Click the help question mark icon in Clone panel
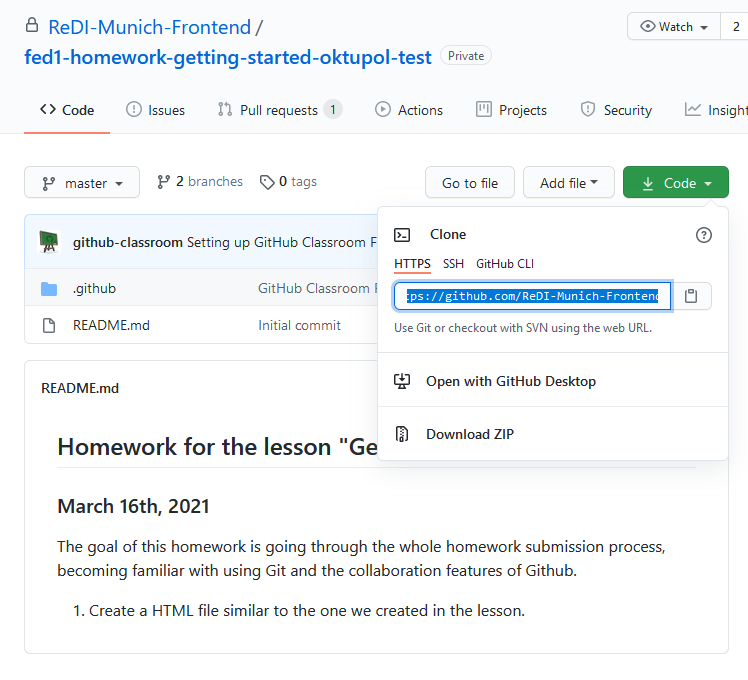The height and width of the screenshot is (680, 748). pos(703,235)
